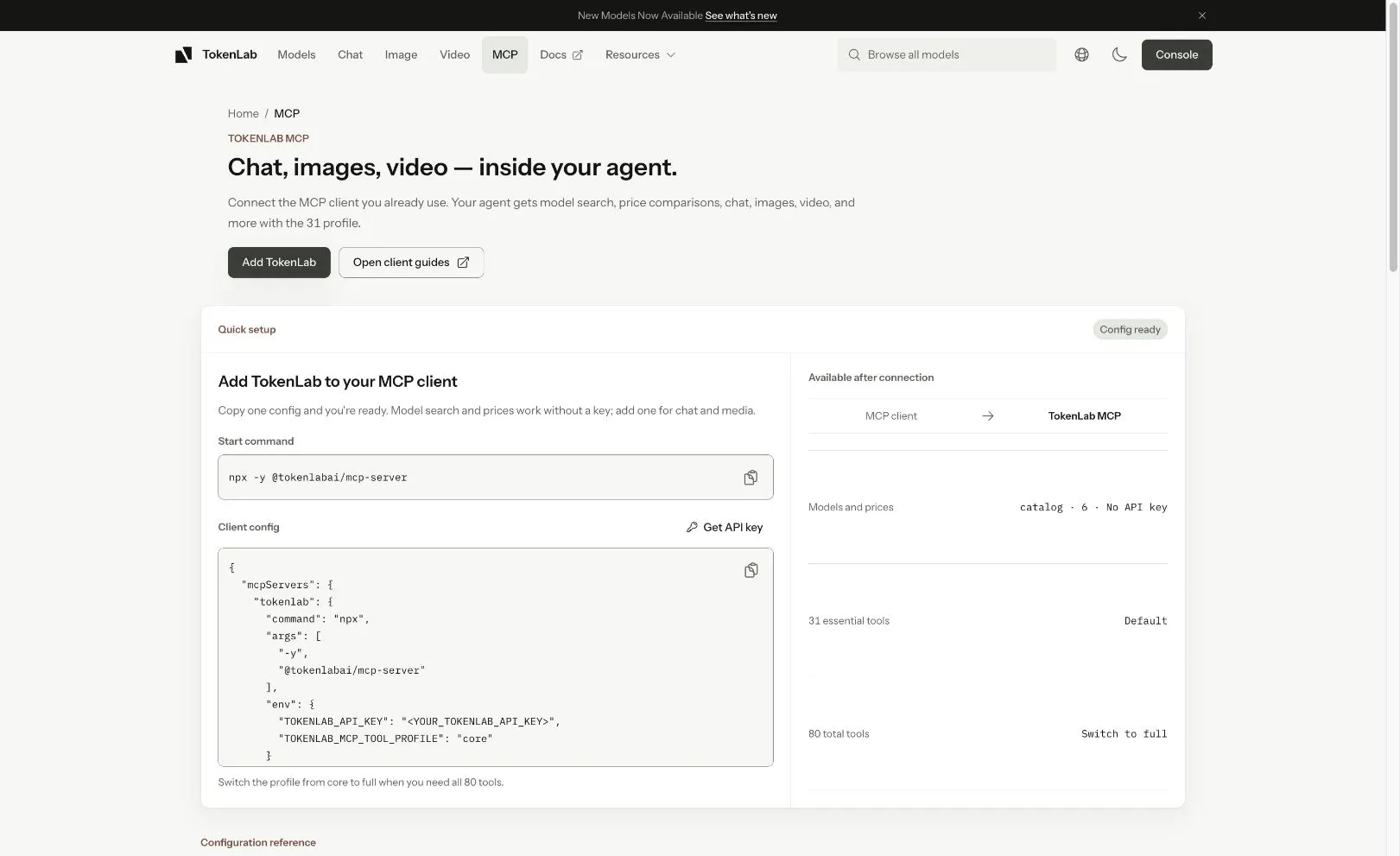The height and width of the screenshot is (856, 1400).
Task: Click the search magnifier icon
Action: point(854,54)
